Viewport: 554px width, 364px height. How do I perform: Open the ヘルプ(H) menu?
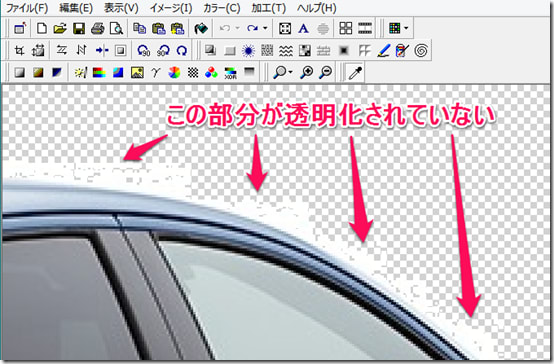(x=317, y=8)
